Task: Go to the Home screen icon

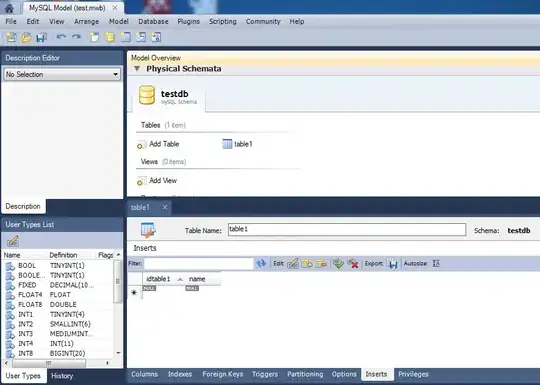Action: [9, 8]
